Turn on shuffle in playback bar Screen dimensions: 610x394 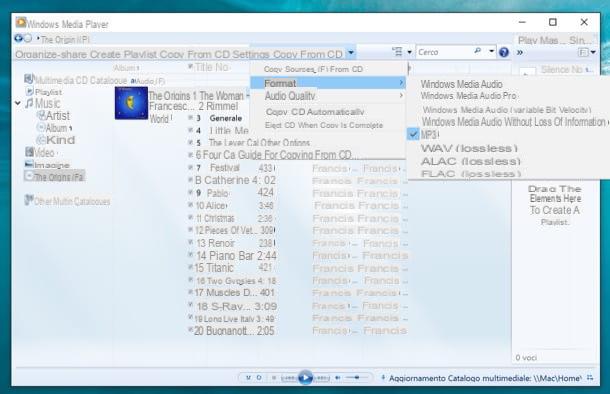(248, 378)
